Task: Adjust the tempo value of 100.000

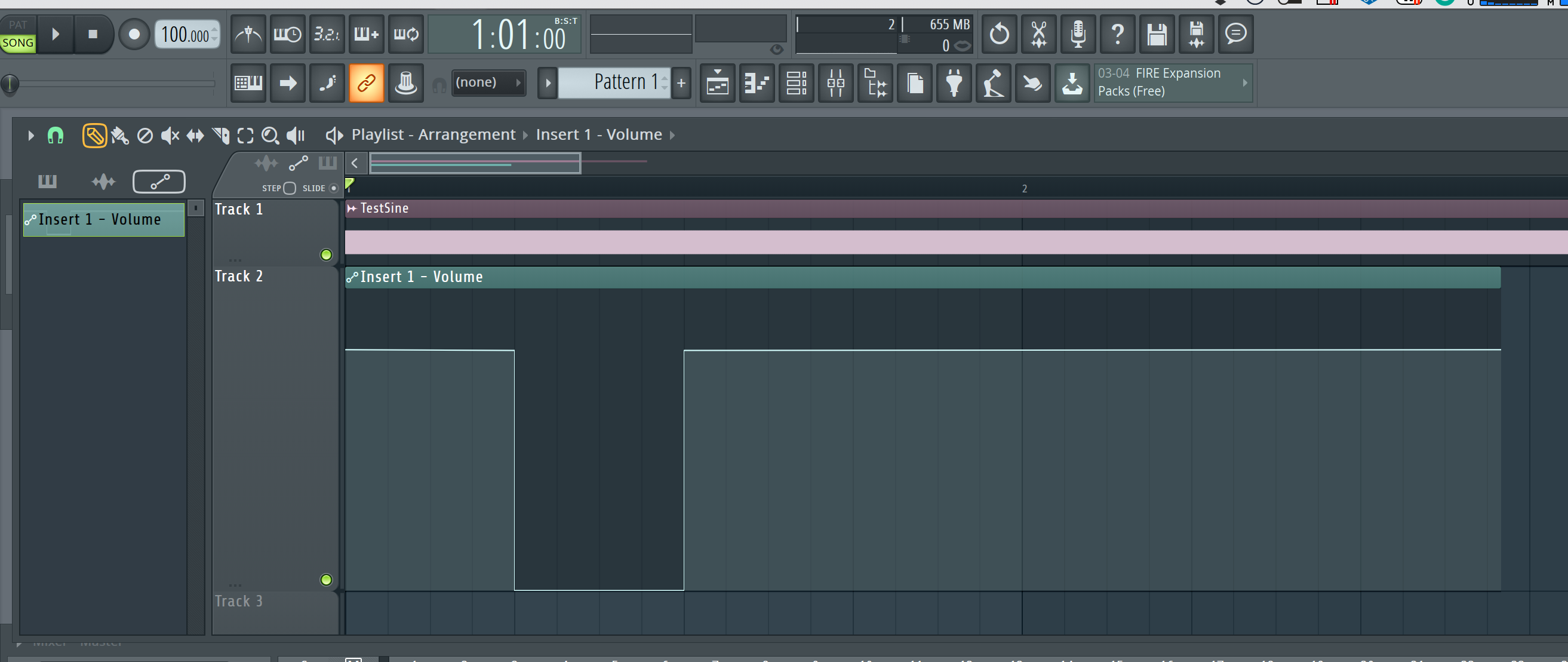Action: click(x=186, y=34)
